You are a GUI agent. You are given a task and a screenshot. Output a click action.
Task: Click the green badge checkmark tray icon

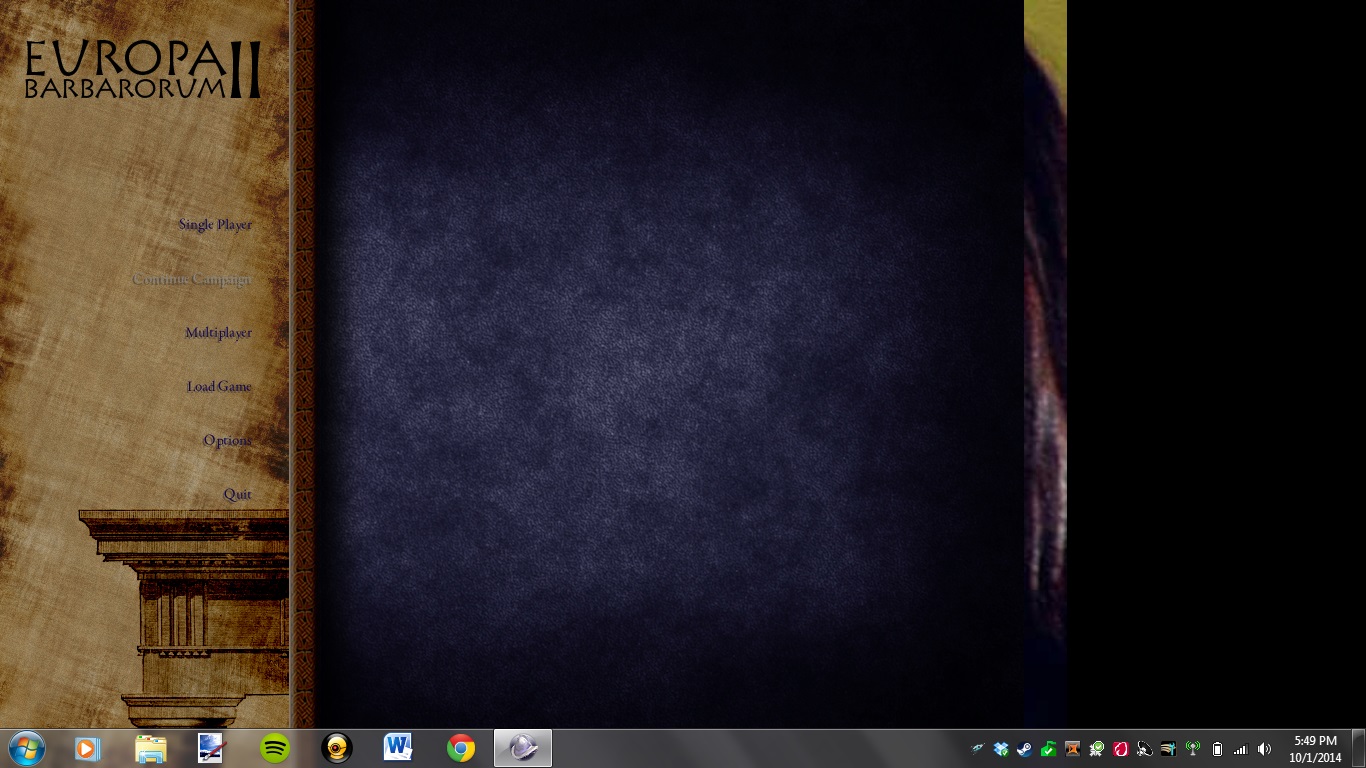point(1097,749)
